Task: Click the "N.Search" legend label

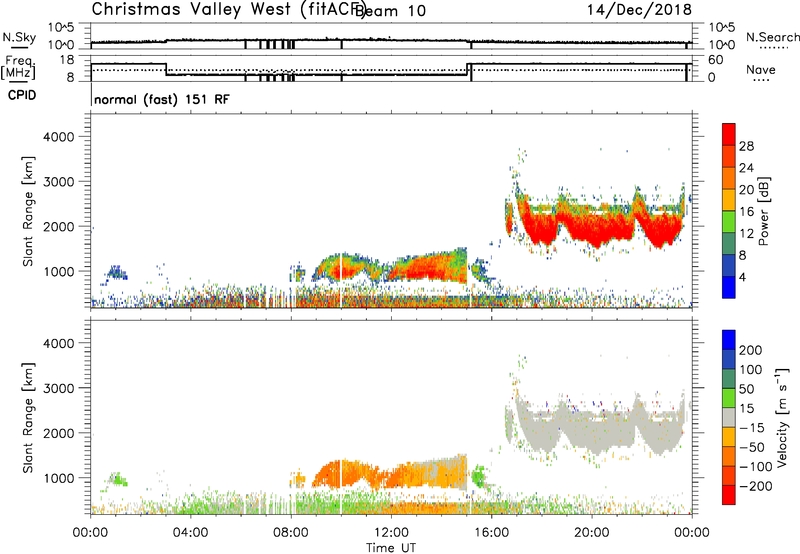Action: coord(773,37)
